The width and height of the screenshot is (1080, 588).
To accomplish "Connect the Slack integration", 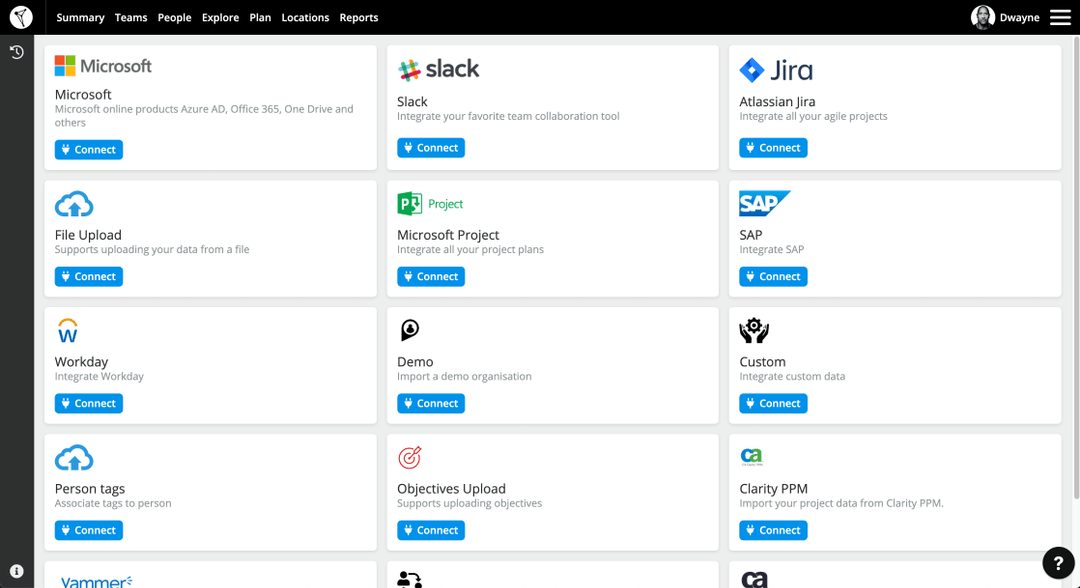I will click(431, 147).
